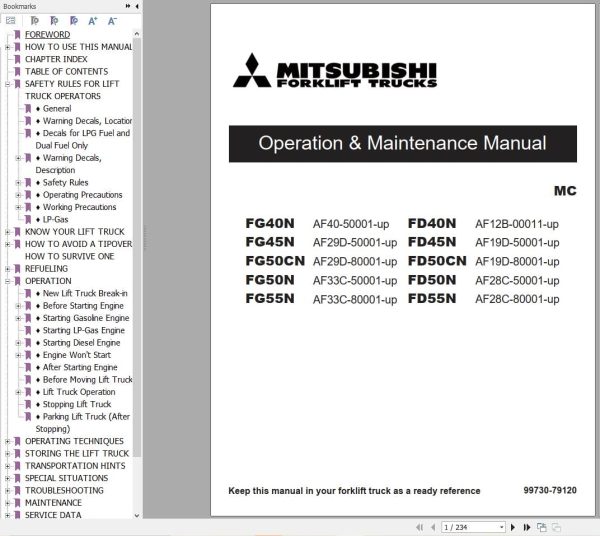Click bookmarks scrollbar down arrow
The image size is (600, 536).
coord(137,515)
